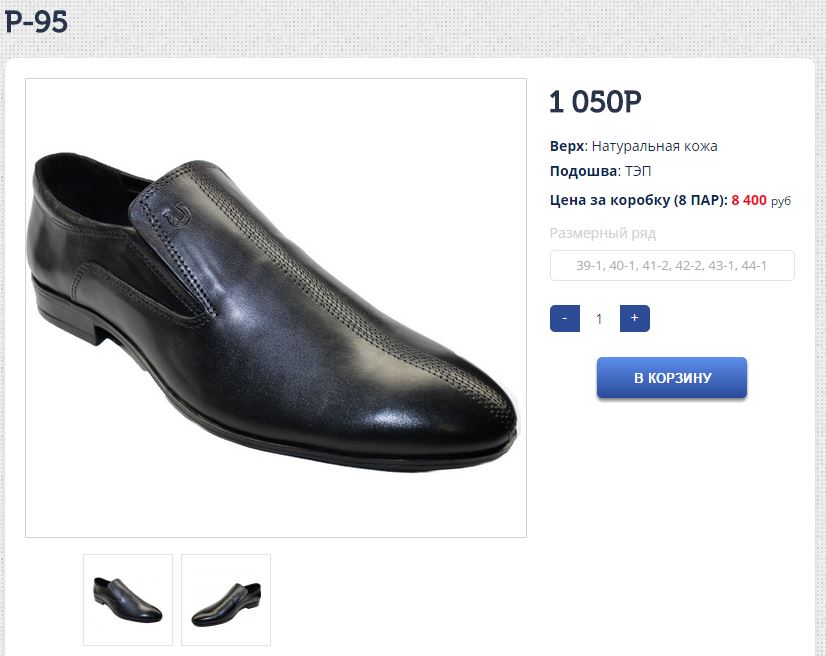This screenshot has width=826, height=656.
Task: Click the red 8 400 box price
Action: (749, 200)
